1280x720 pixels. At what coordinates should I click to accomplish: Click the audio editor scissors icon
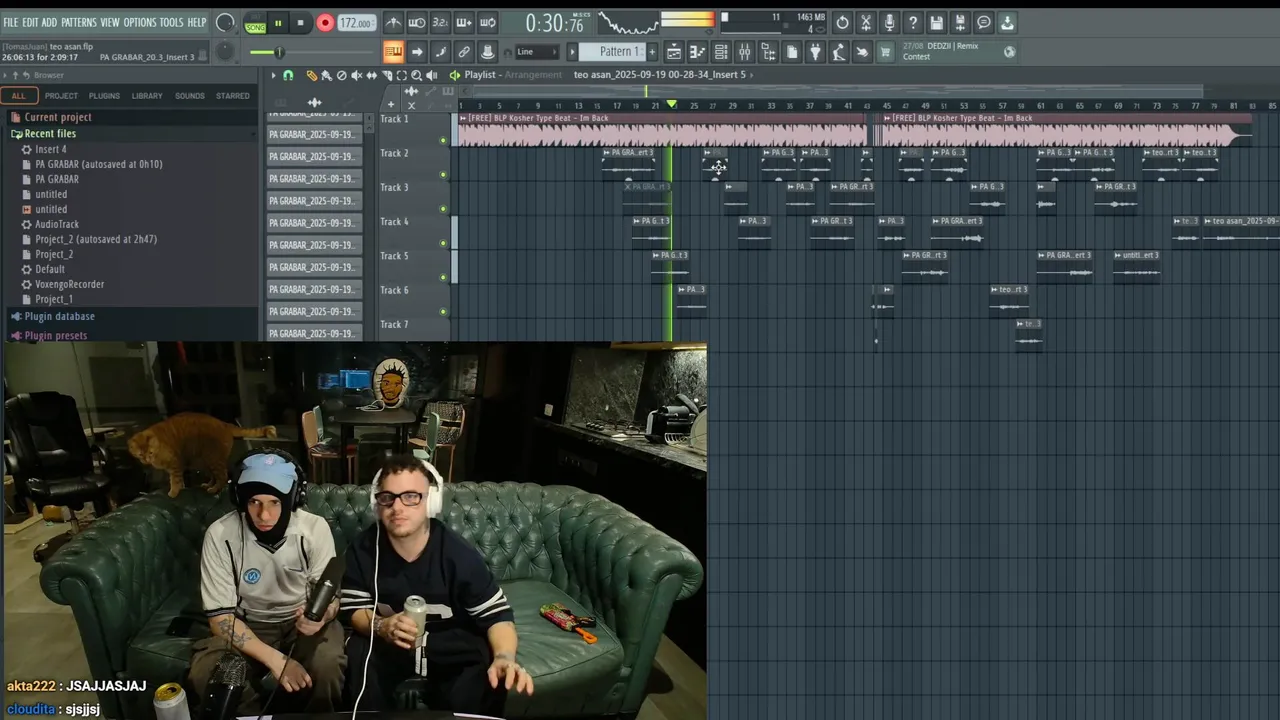(866, 22)
